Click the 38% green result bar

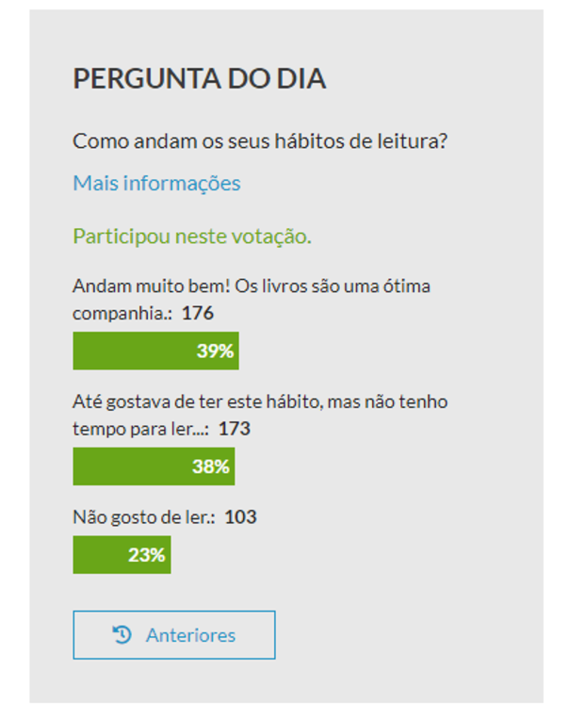154,467
